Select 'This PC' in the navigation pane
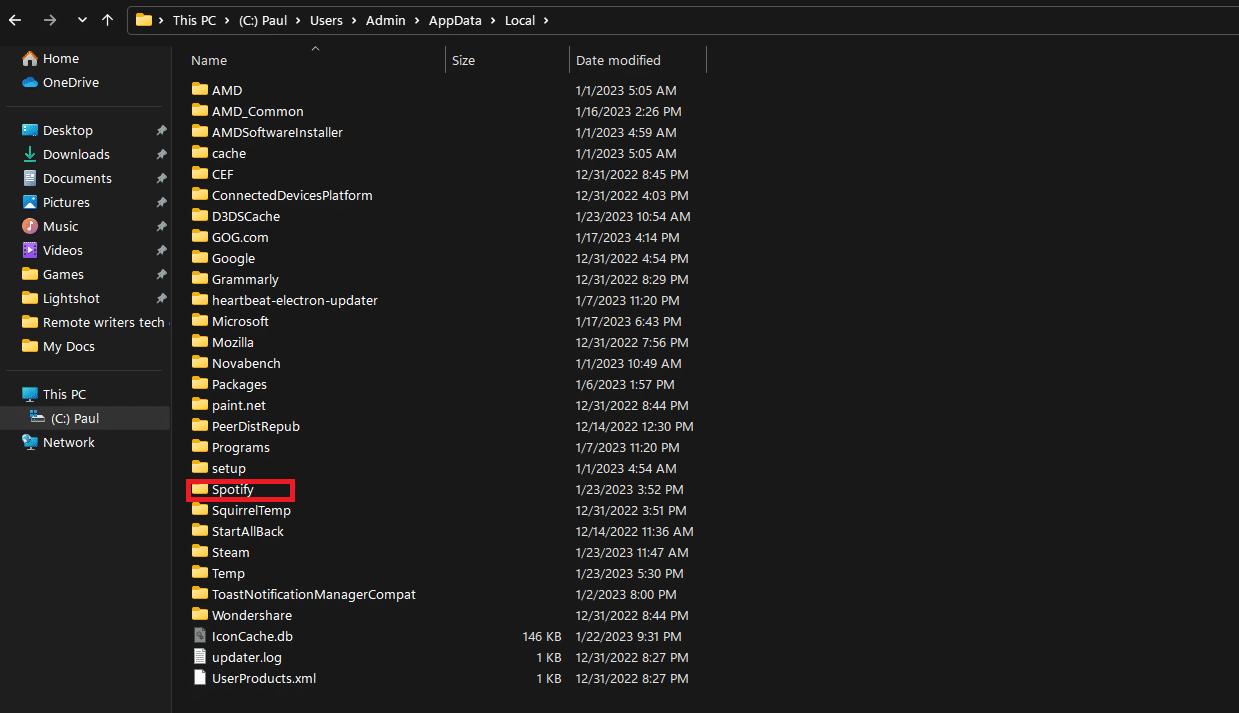Screen dimensions: 1239x713 pos(54,395)
